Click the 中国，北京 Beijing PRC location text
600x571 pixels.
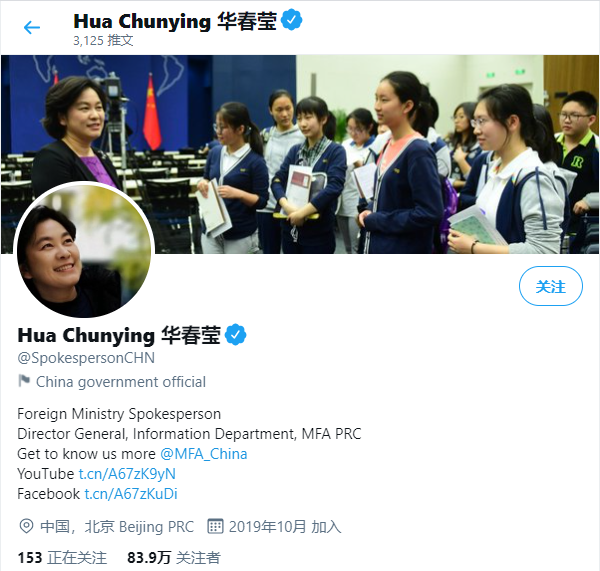pyautogui.click(x=117, y=527)
